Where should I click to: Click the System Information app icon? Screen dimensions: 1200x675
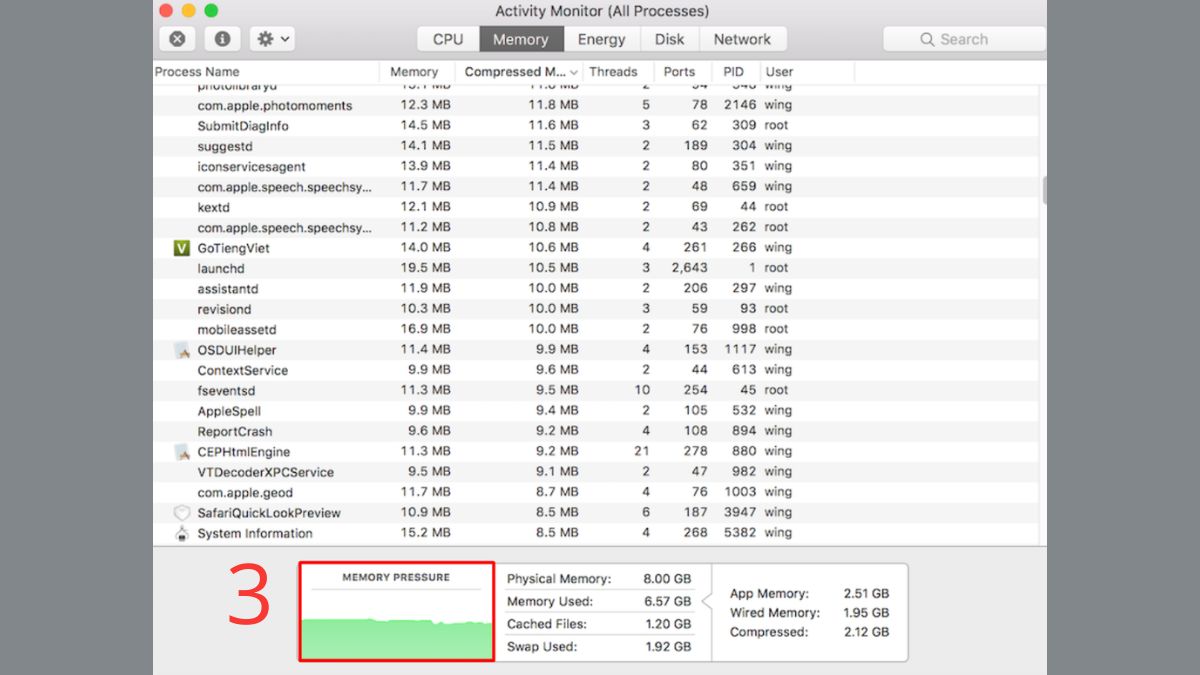pos(181,533)
